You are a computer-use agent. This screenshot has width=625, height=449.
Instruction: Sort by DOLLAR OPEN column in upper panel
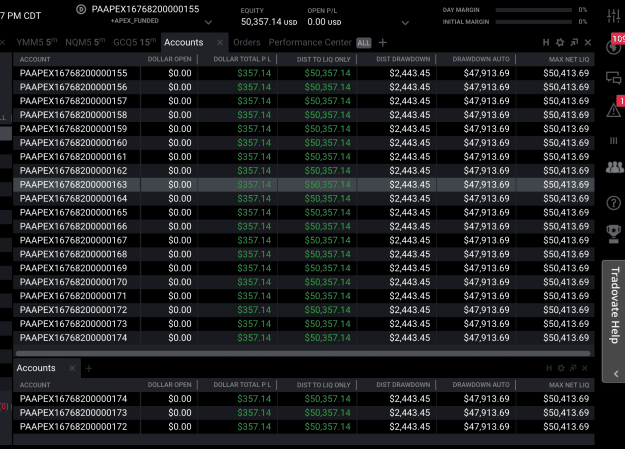pyautogui.click(x=169, y=59)
